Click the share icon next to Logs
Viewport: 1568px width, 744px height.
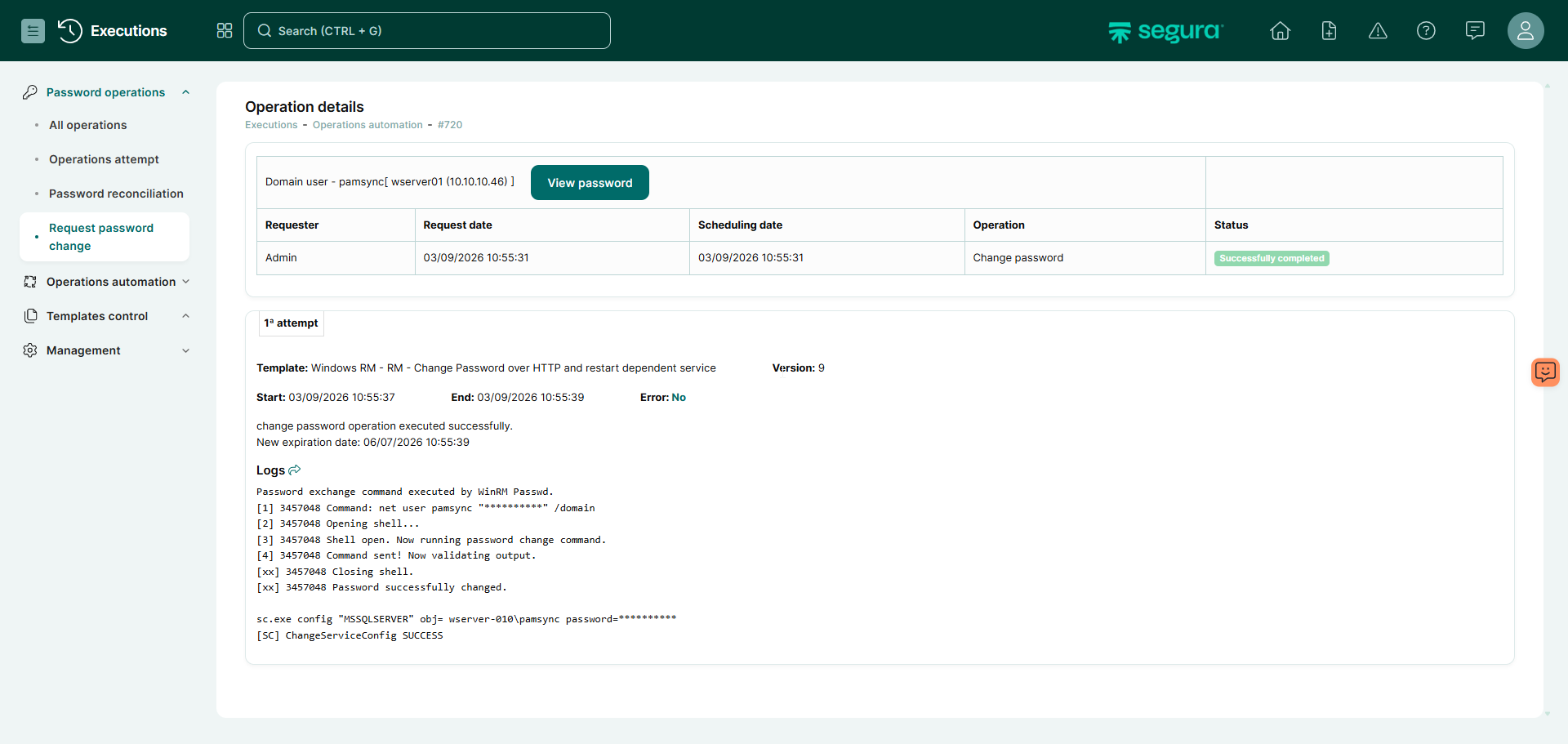[x=295, y=470]
